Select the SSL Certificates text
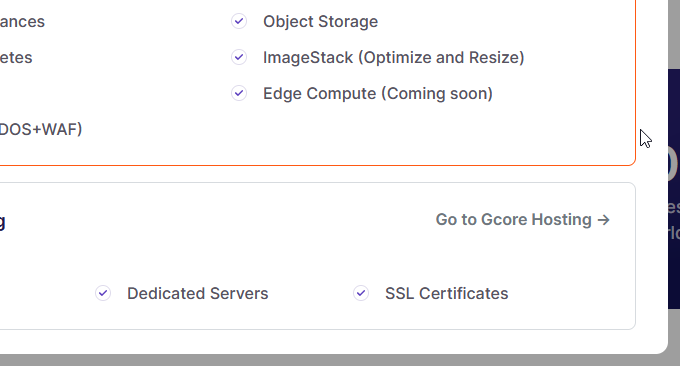Viewport: 680px width, 366px height. (x=447, y=294)
